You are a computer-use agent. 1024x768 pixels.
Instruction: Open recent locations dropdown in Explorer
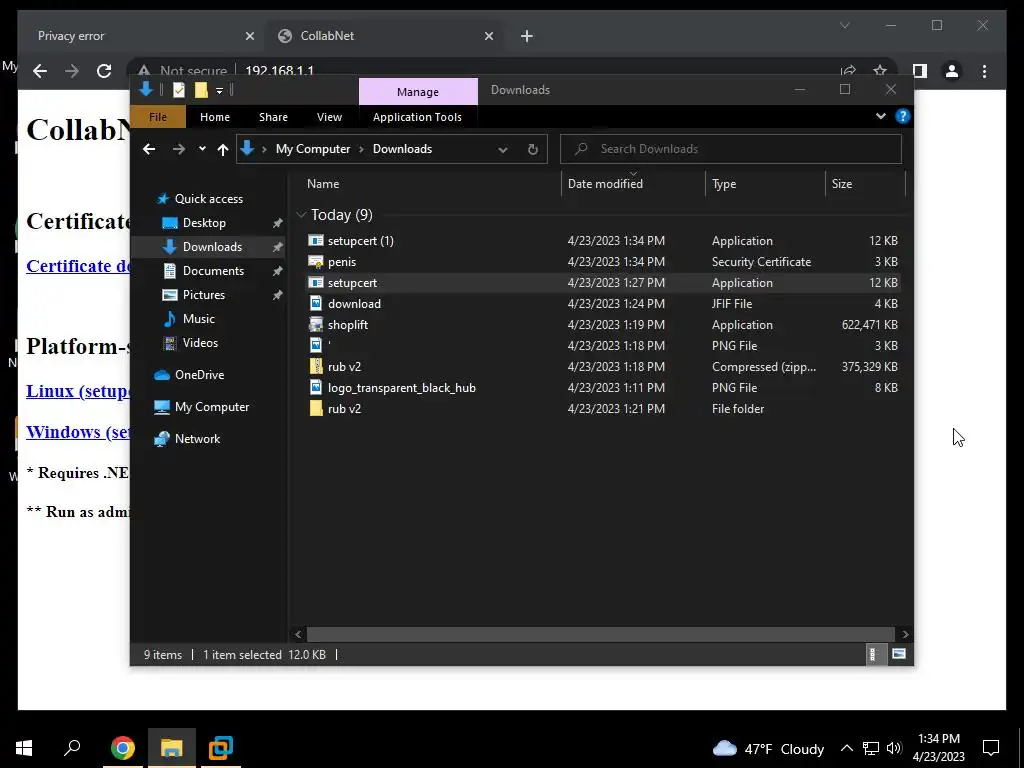tap(202, 149)
